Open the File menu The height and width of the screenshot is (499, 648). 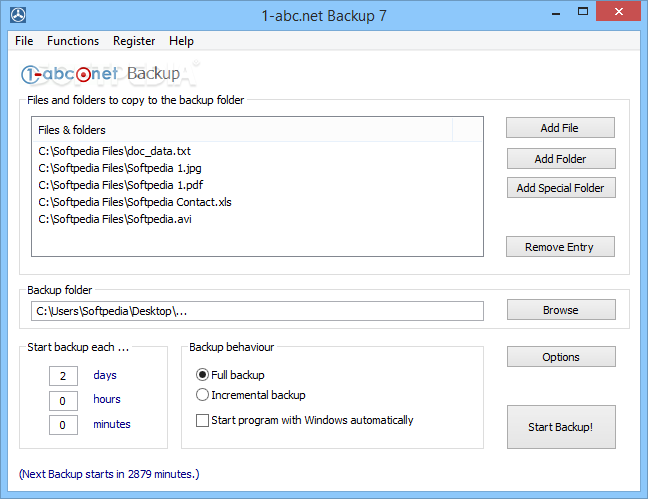[x=24, y=41]
